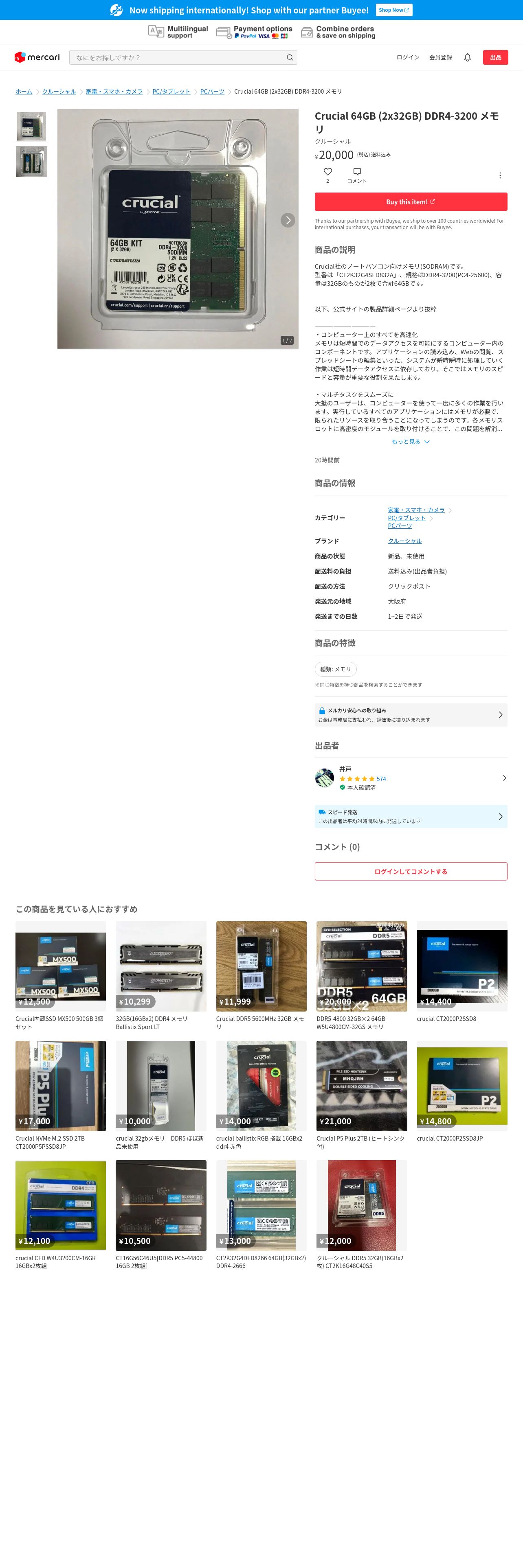This screenshot has width=523, height=1568.
Task: Click the red 出品 sell button
Action: click(x=496, y=57)
